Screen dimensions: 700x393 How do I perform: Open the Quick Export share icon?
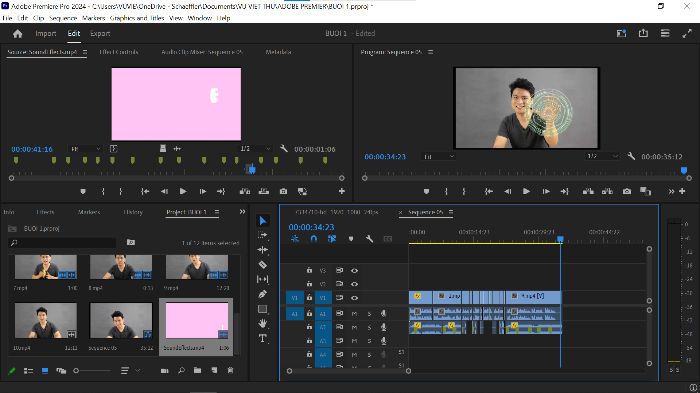[643, 33]
